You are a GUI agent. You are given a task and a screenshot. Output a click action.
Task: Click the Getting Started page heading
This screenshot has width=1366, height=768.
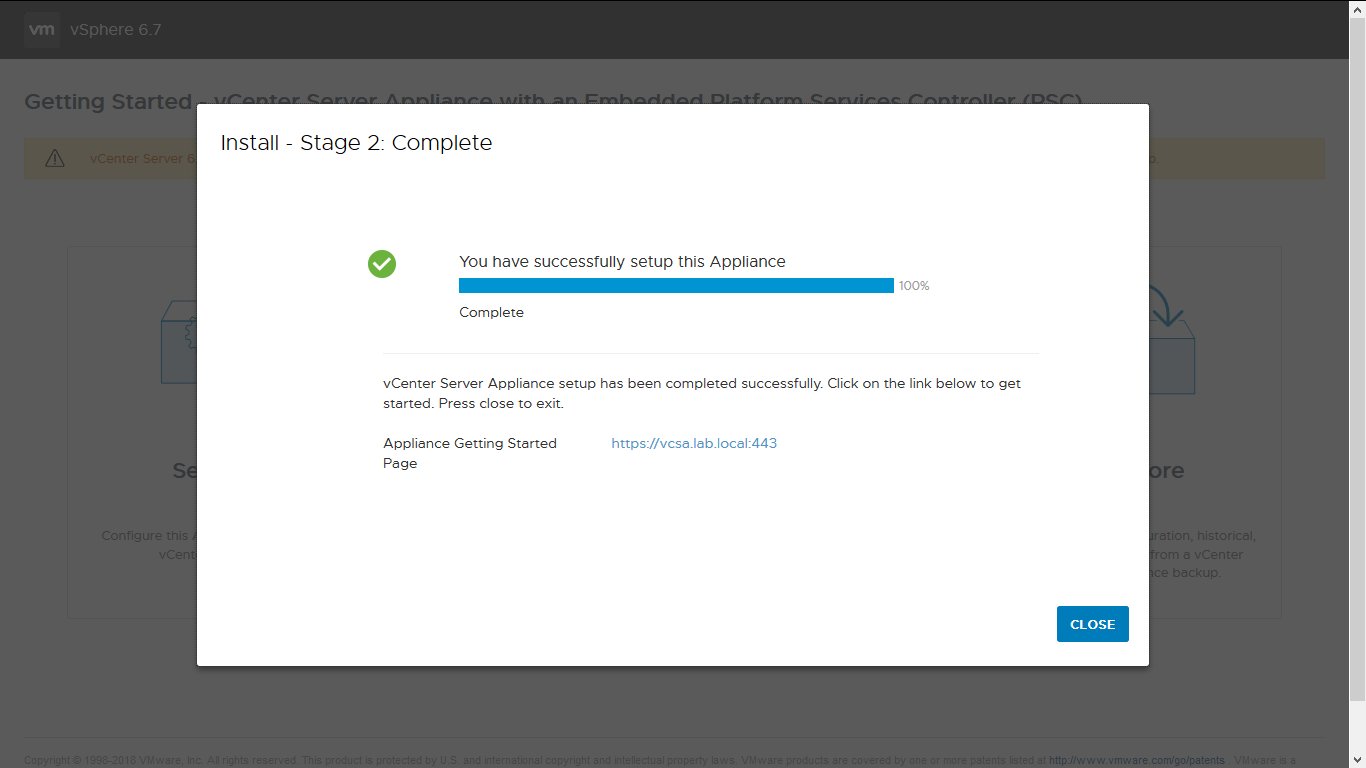tap(108, 102)
